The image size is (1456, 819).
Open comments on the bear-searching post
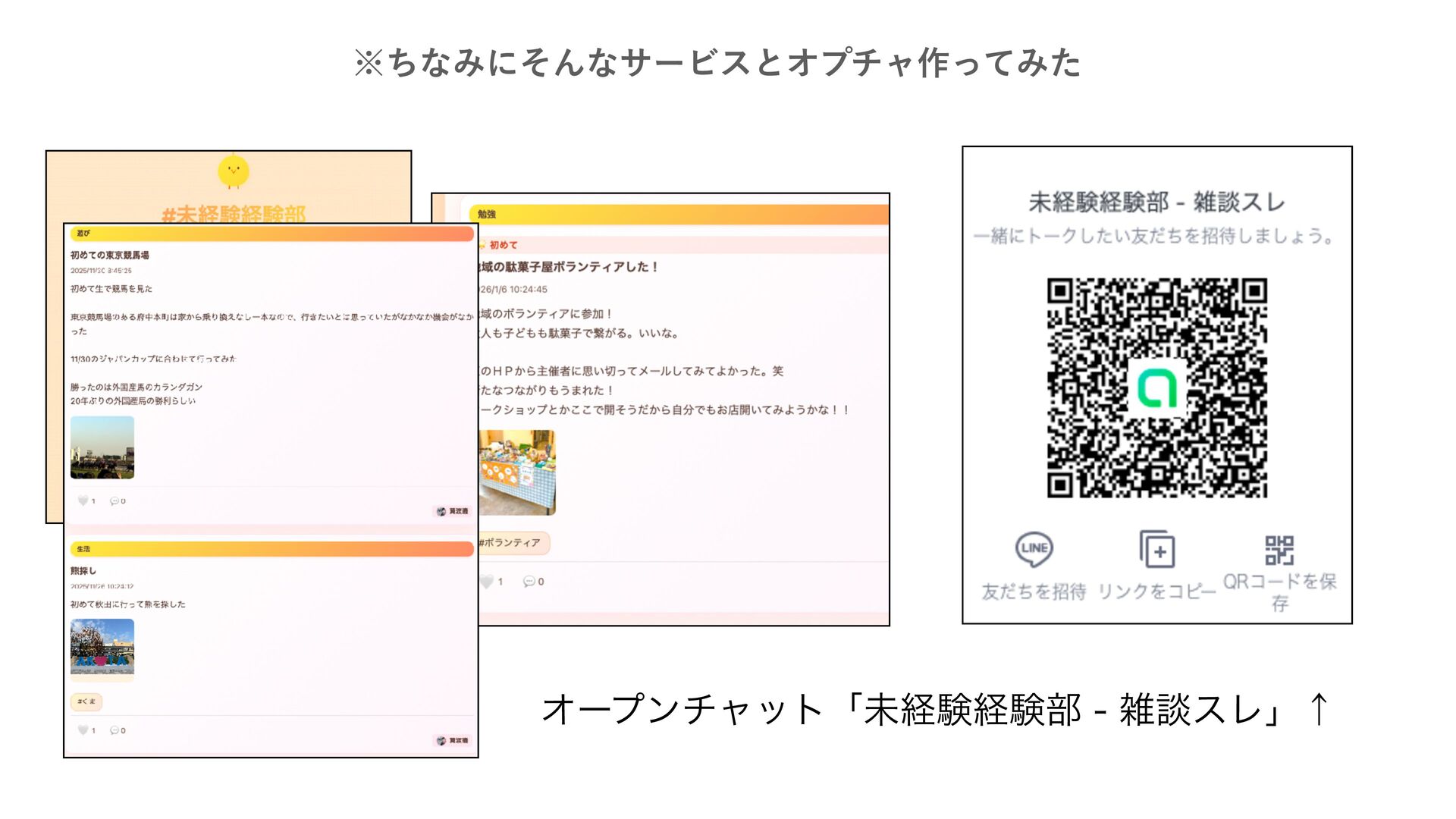tap(115, 730)
